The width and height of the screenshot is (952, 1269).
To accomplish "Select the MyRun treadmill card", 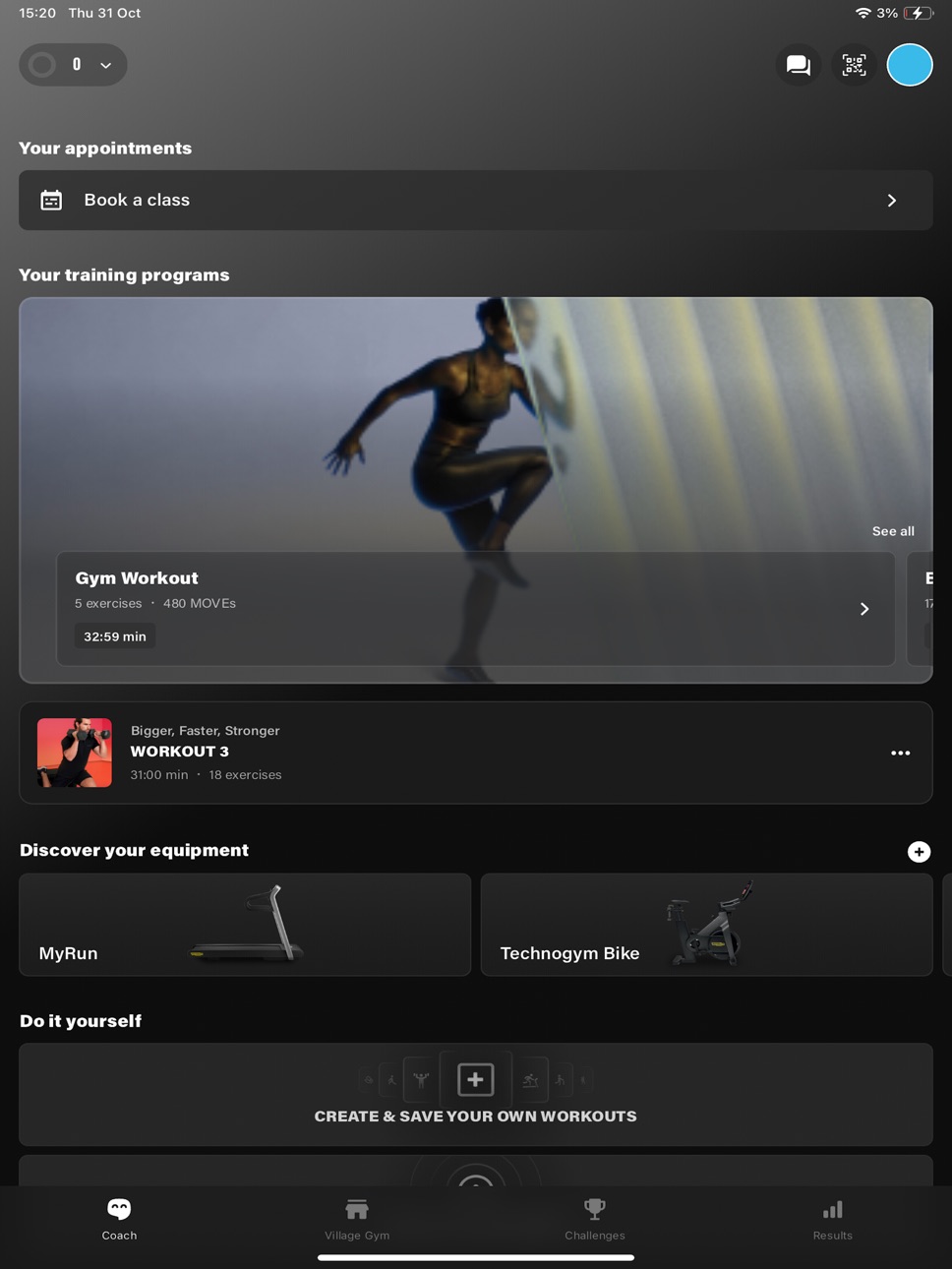I will 245,925.
